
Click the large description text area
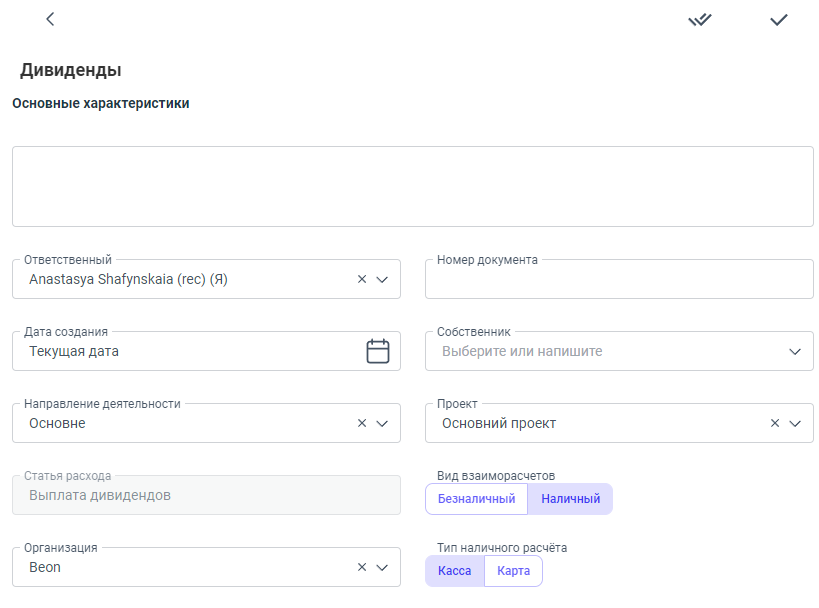(x=412, y=187)
